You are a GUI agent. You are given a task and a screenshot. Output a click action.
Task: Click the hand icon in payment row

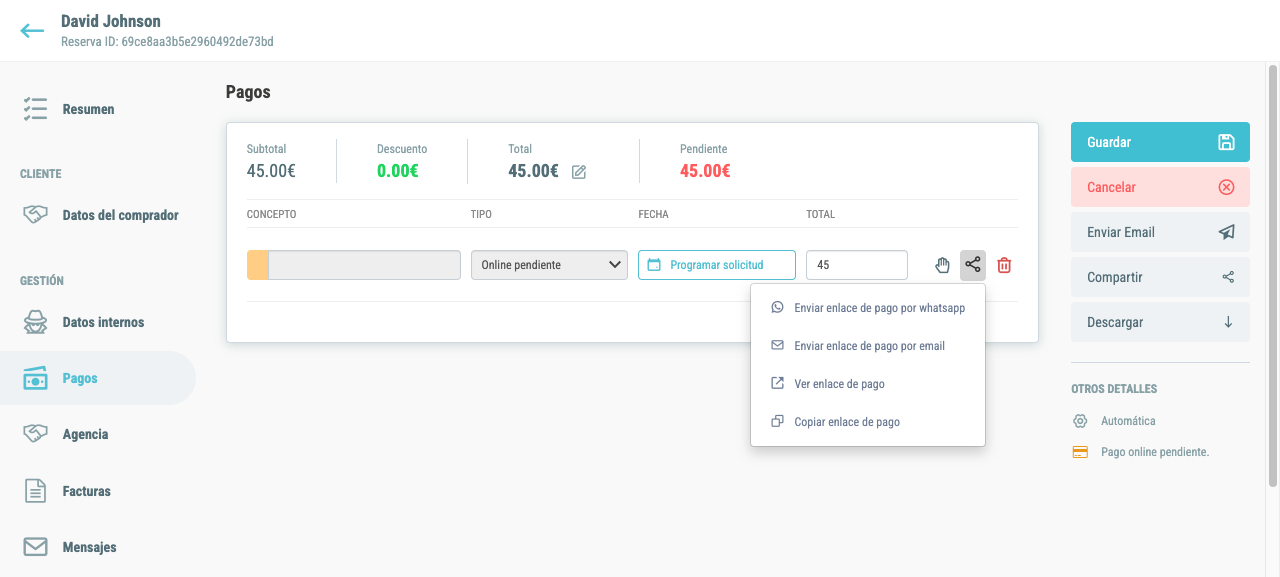click(x=942, y=265)
